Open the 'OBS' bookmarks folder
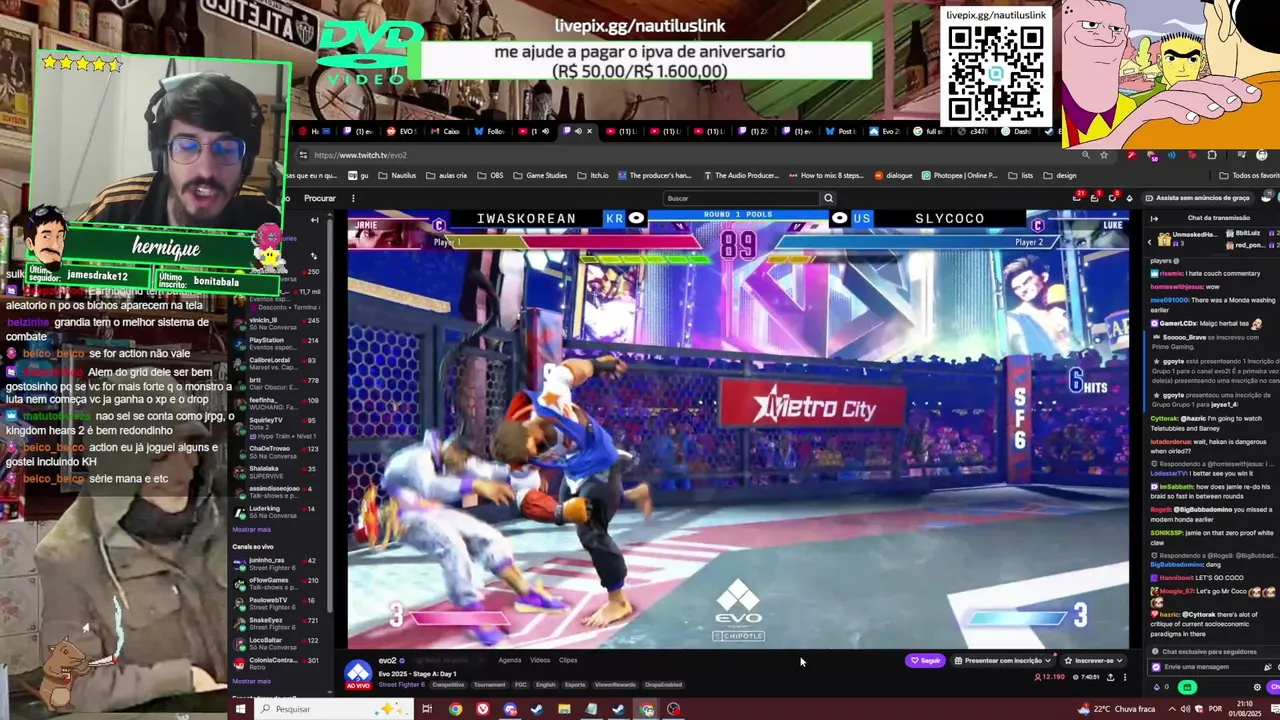 (491, 175)
